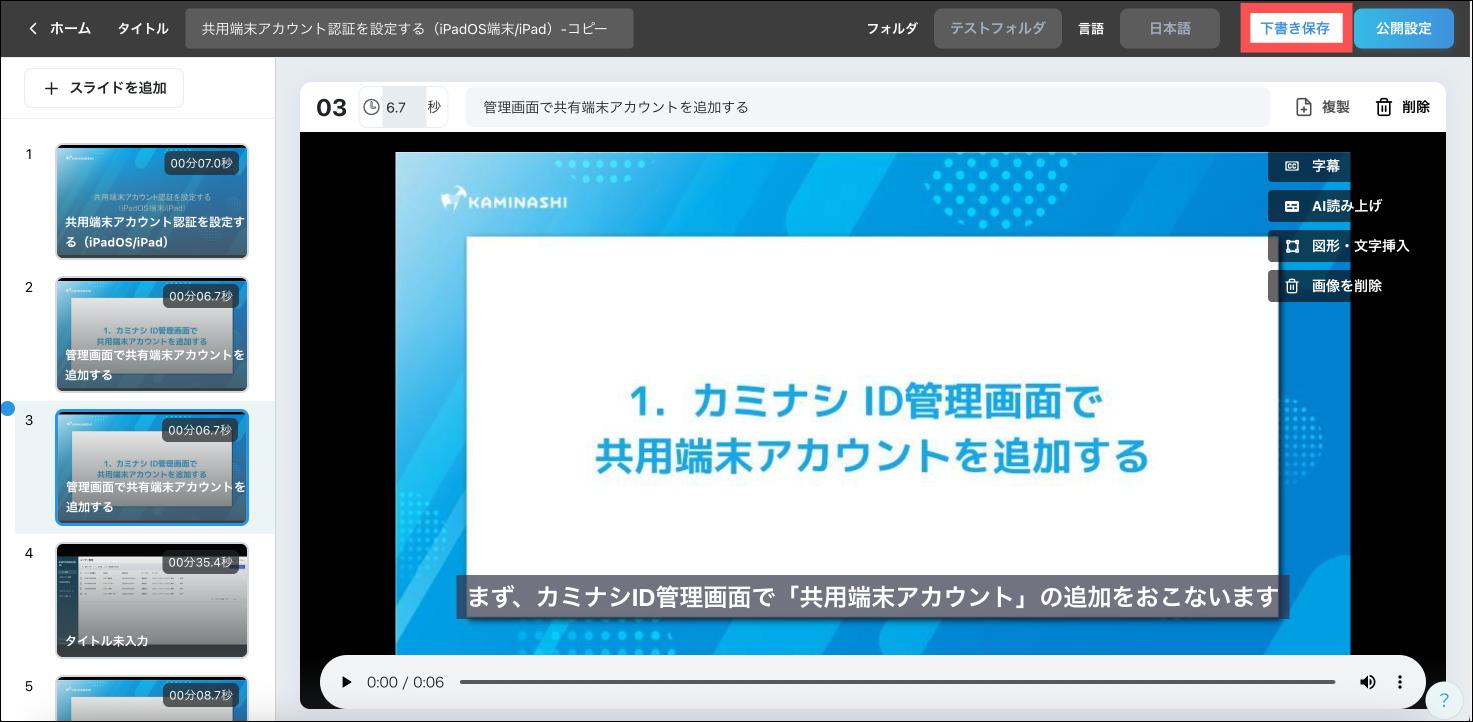Click the タイトル label in header
The height and width of the screenshot is (722, 1473).
[x=143, y=29]
